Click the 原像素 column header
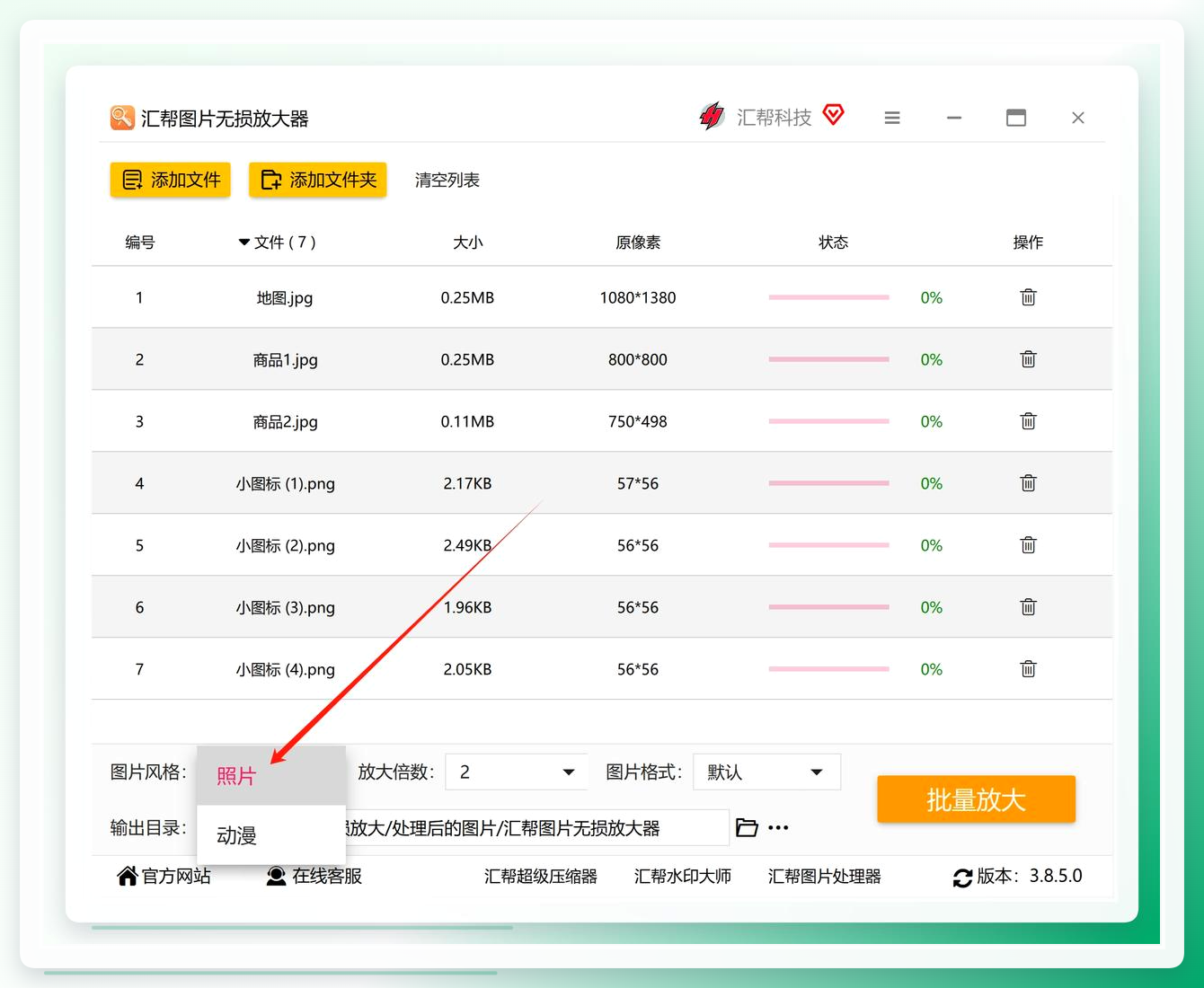The image size is (1204, 988). click(638, 243)
